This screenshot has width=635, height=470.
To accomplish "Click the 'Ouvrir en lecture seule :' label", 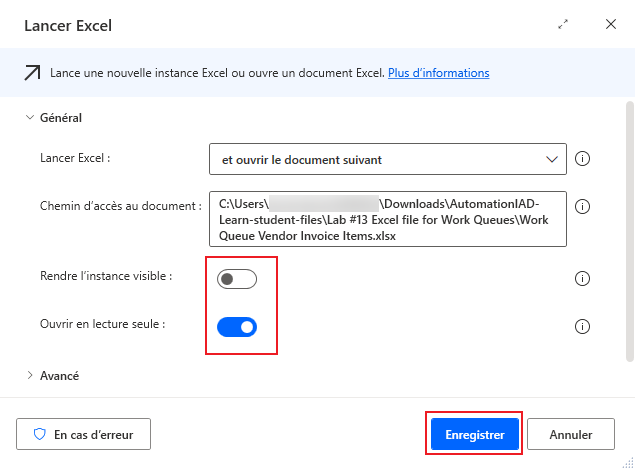I will coord(102,324).
